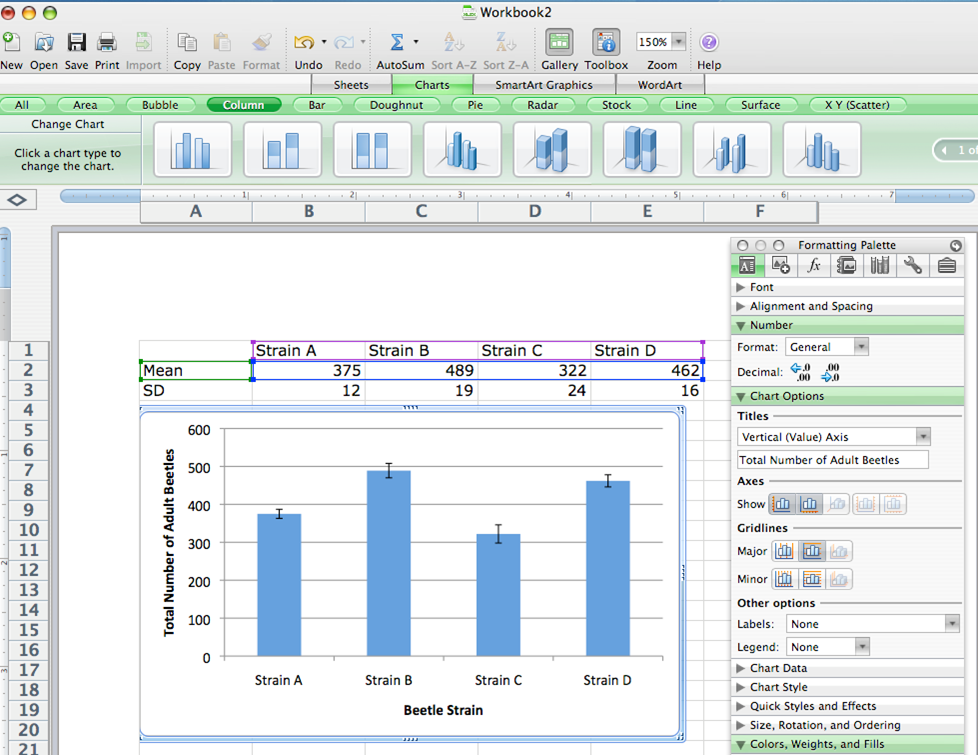
Task: Toggle minor vertical gridlines button
Action: pyautogui.click(x=784, y=579)
